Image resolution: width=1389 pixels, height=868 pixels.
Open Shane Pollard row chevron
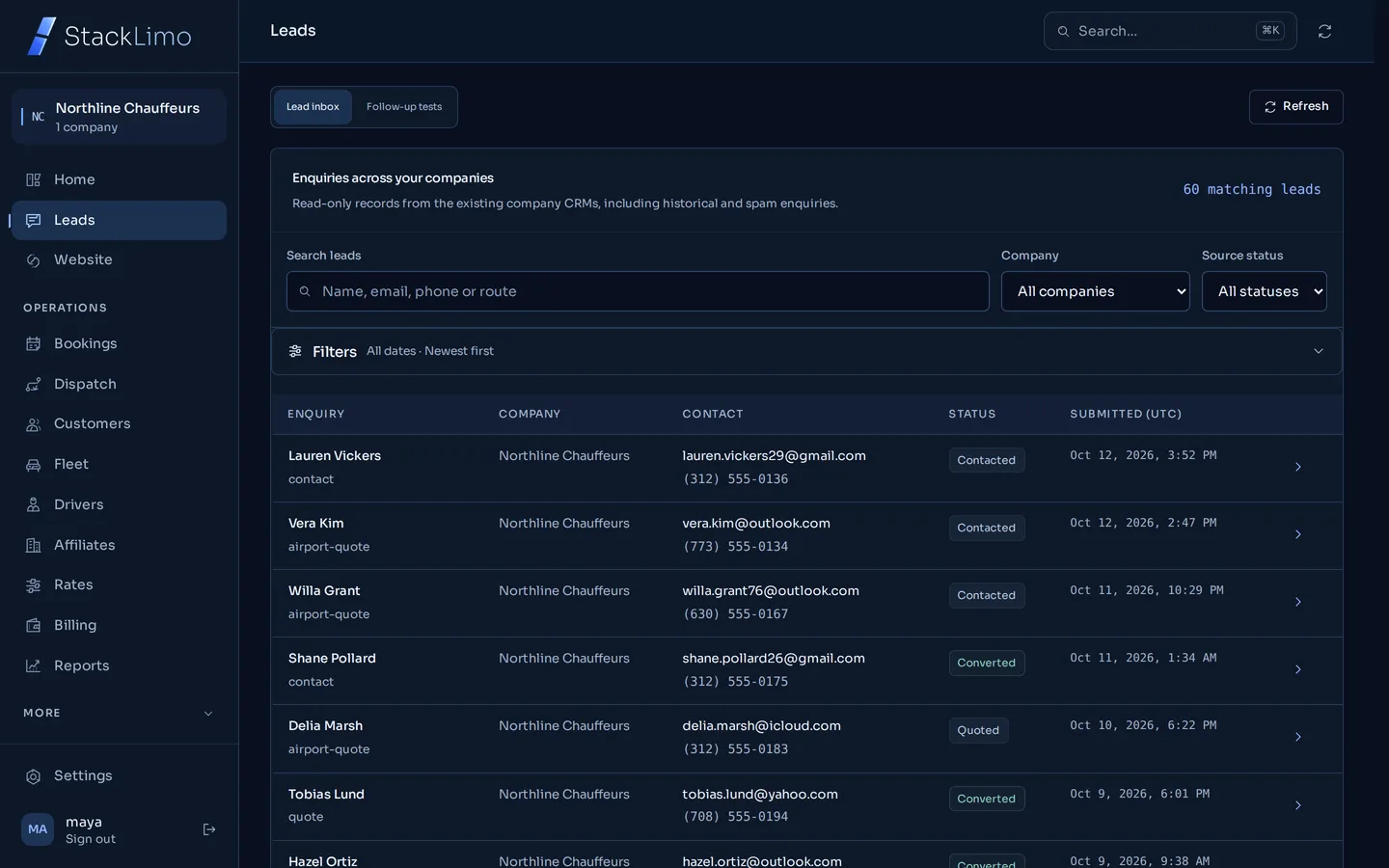1298,669
